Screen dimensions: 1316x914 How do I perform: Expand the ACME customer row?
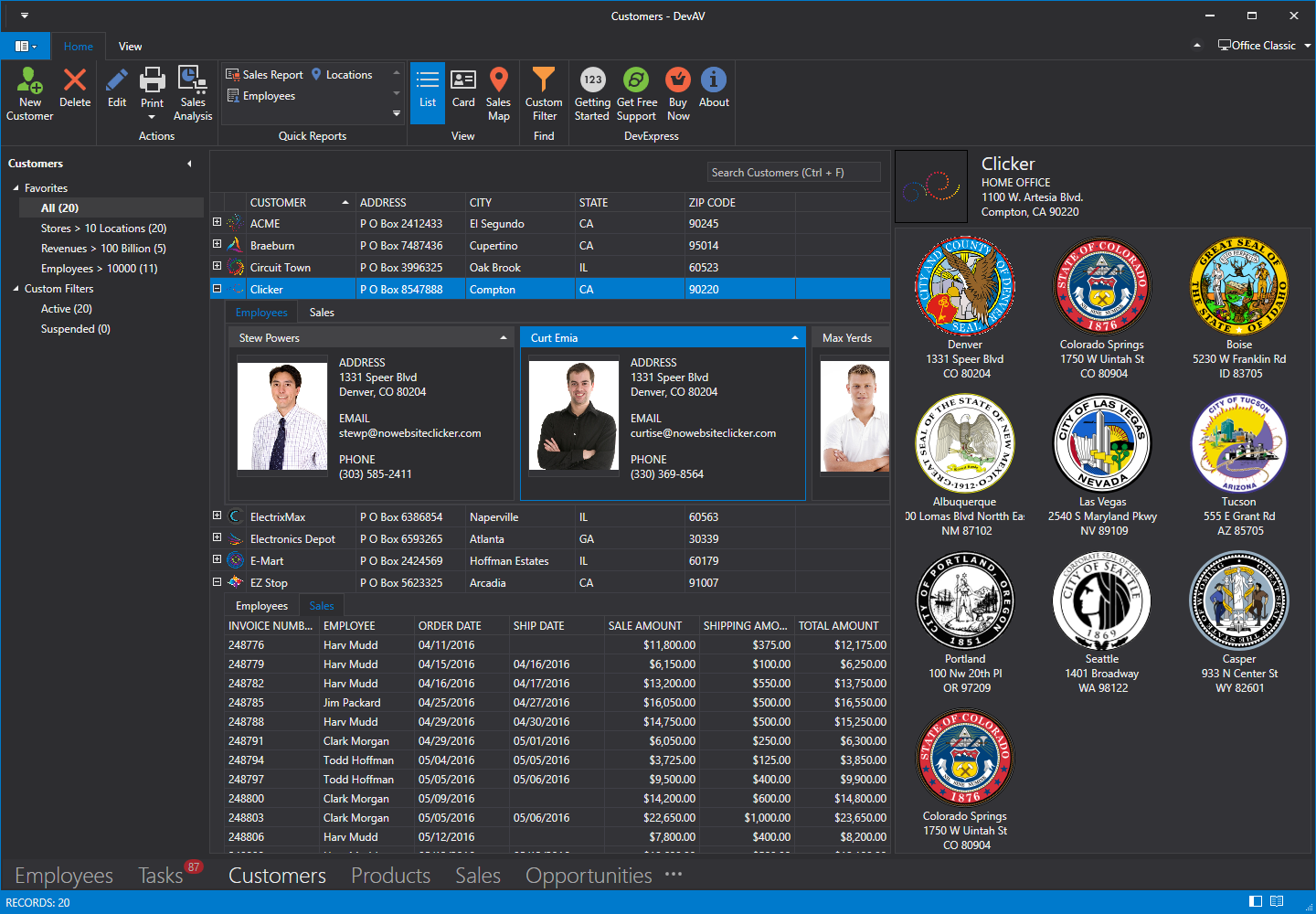pos(217,222)
